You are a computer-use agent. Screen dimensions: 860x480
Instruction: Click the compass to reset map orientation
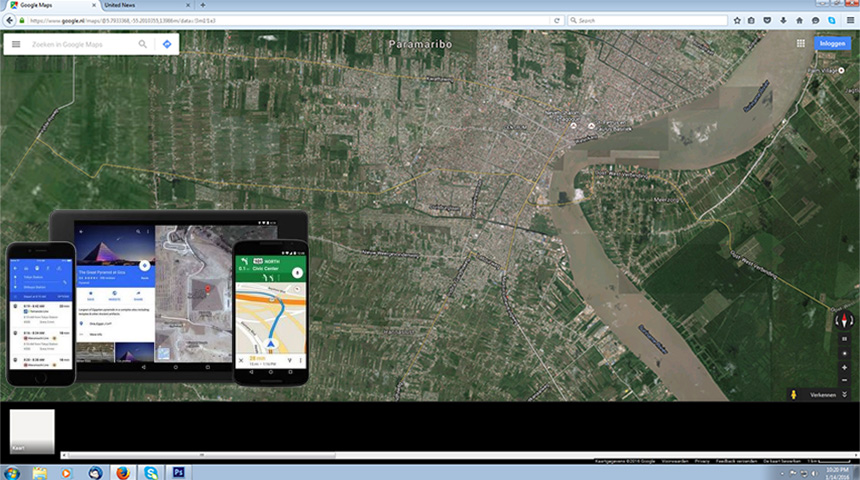point(845,320)
